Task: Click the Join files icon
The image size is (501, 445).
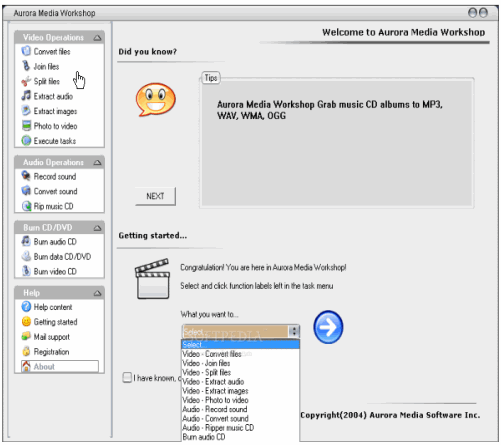Action: 26,66
